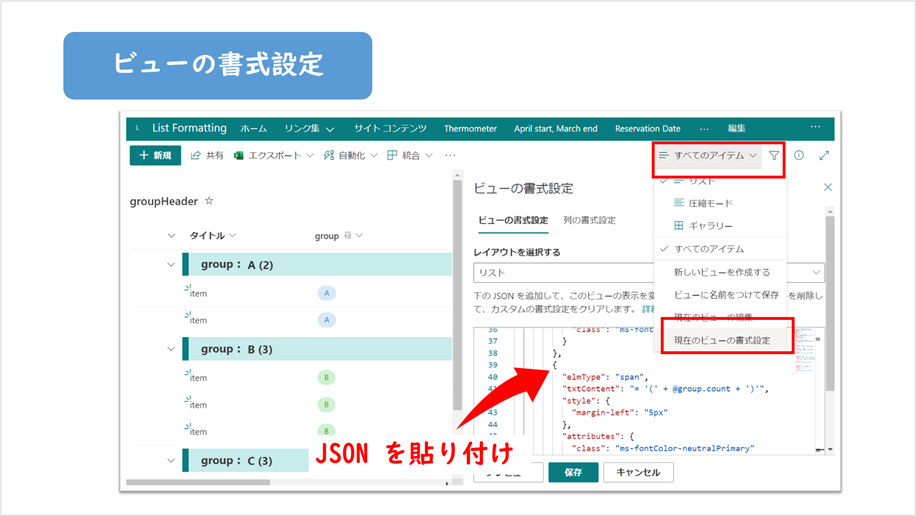Click the navigation overflow ellipsis
Screen dimensions: 916x516
point(704,129)
